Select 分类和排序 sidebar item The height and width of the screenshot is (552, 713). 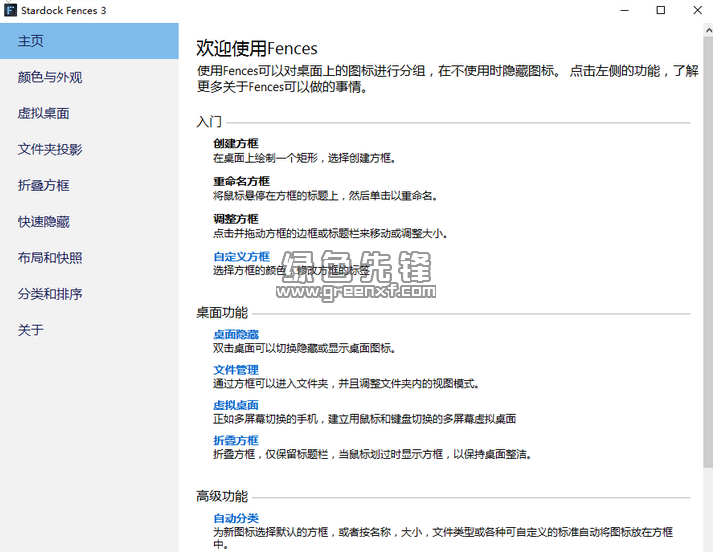[x=89, y=294]
